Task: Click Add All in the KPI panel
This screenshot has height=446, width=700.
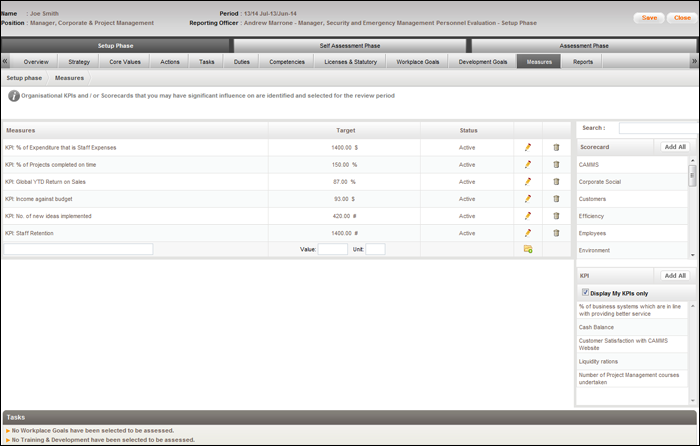Action: 675,275
